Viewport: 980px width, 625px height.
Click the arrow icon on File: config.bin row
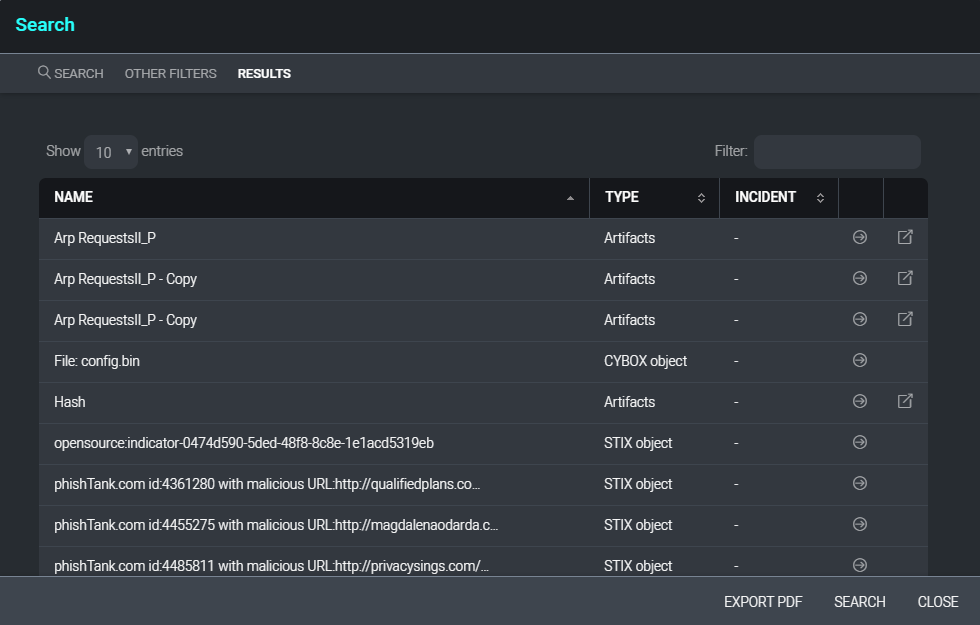(x=859, y=360)
